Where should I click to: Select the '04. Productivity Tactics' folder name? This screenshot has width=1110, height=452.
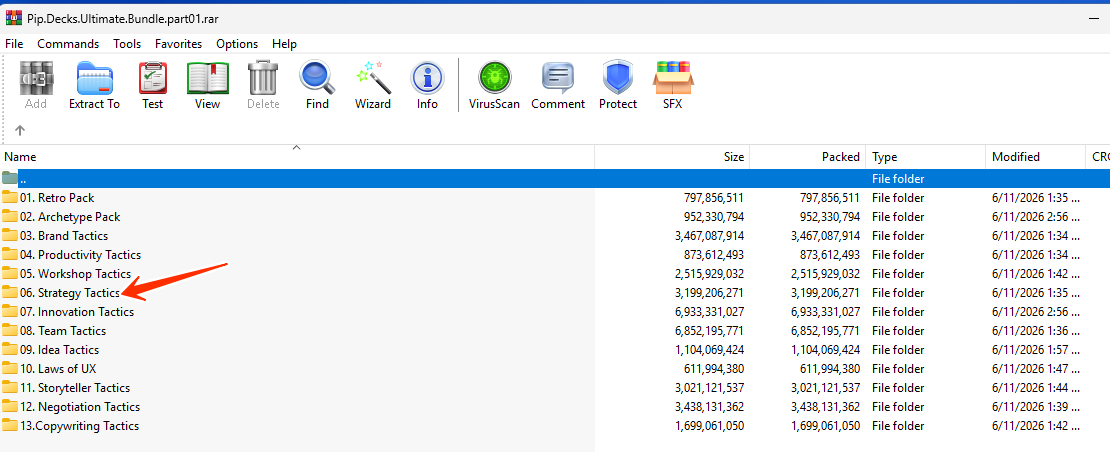pyautogui.click(x=80, y=255)
